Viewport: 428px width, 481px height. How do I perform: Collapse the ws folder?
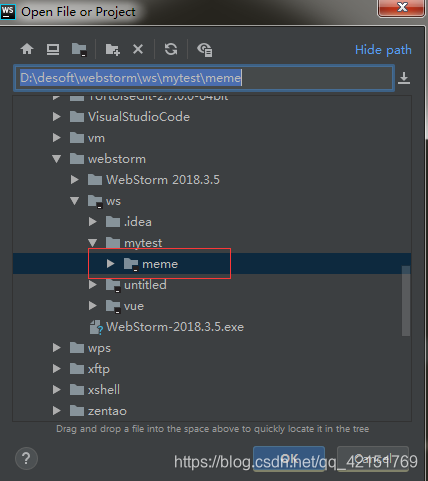click(75, 201)
